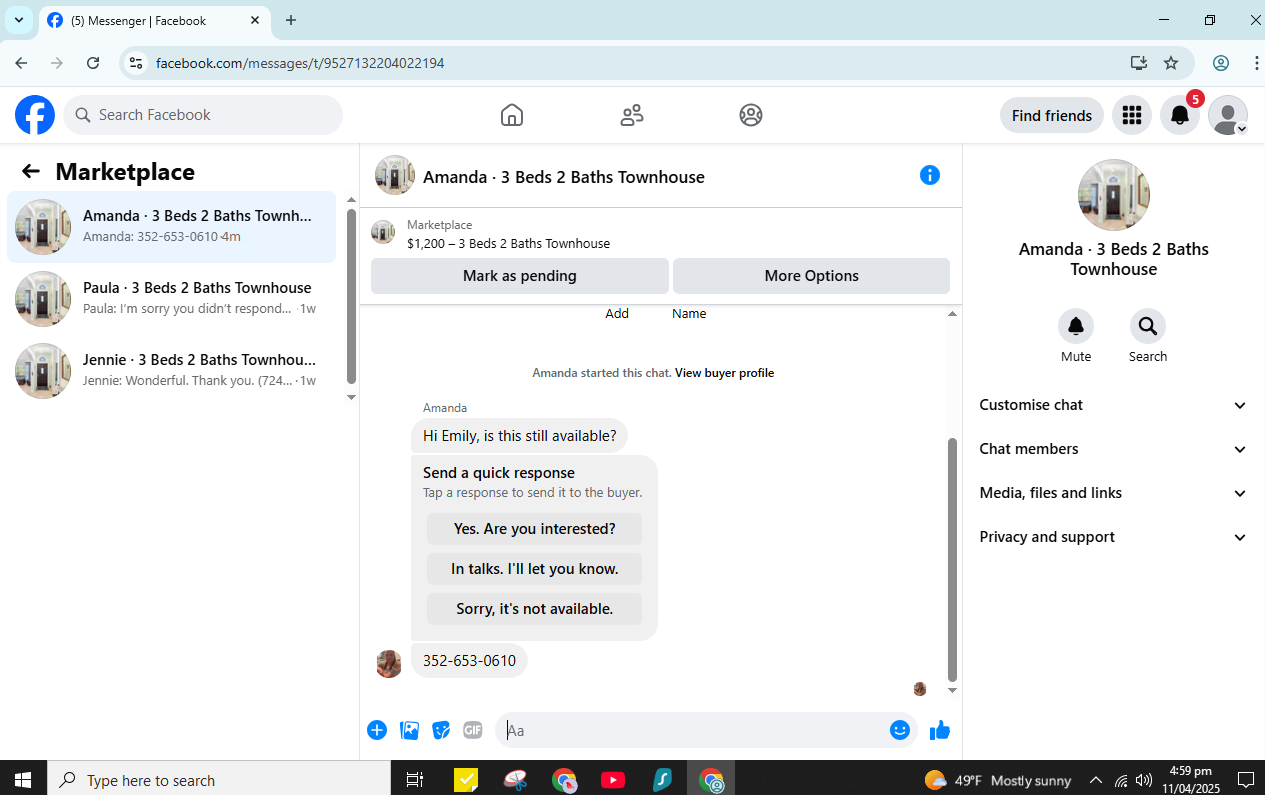Click the 352-653-0610 message bubble

pos(469,660)
